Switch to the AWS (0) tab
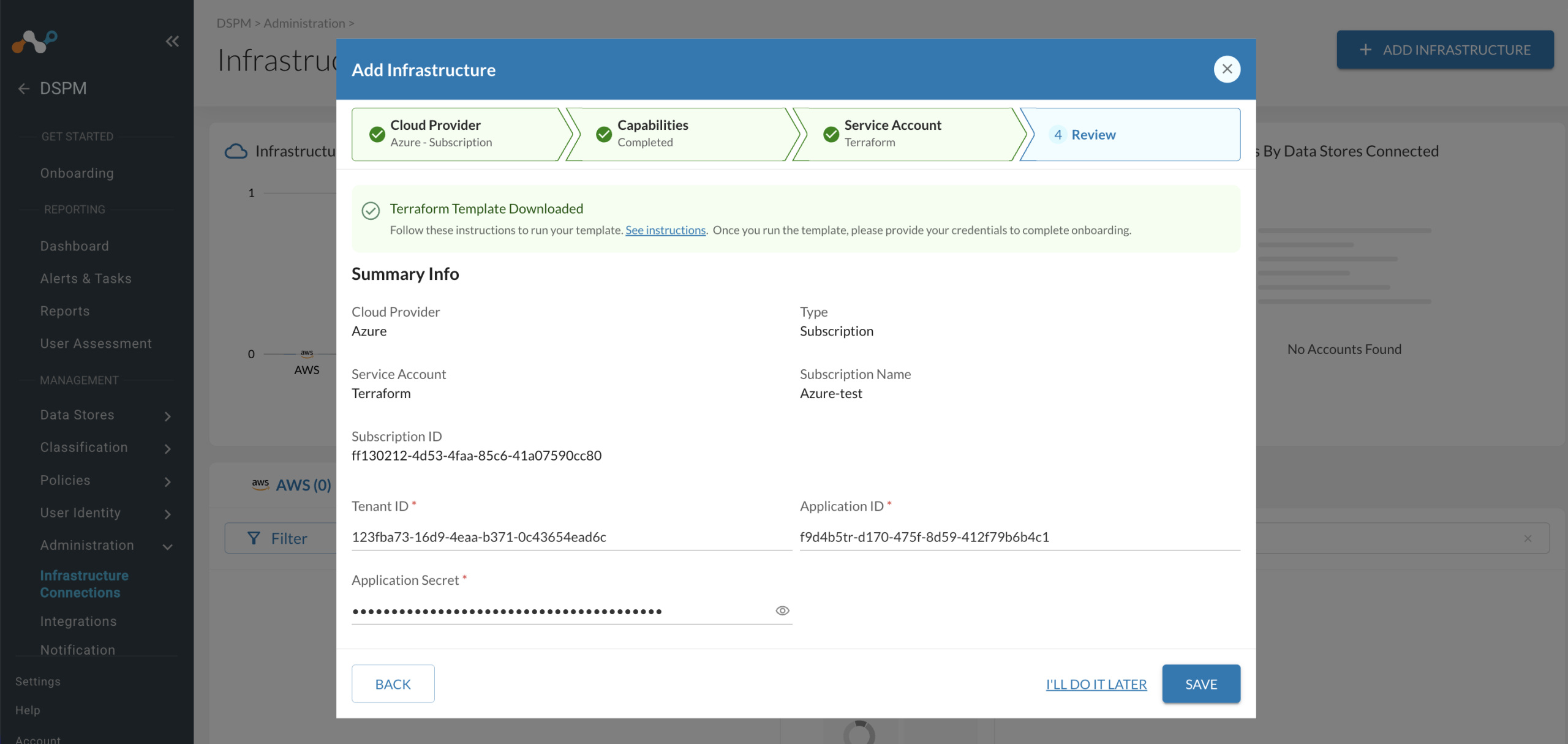 [292, 485]
